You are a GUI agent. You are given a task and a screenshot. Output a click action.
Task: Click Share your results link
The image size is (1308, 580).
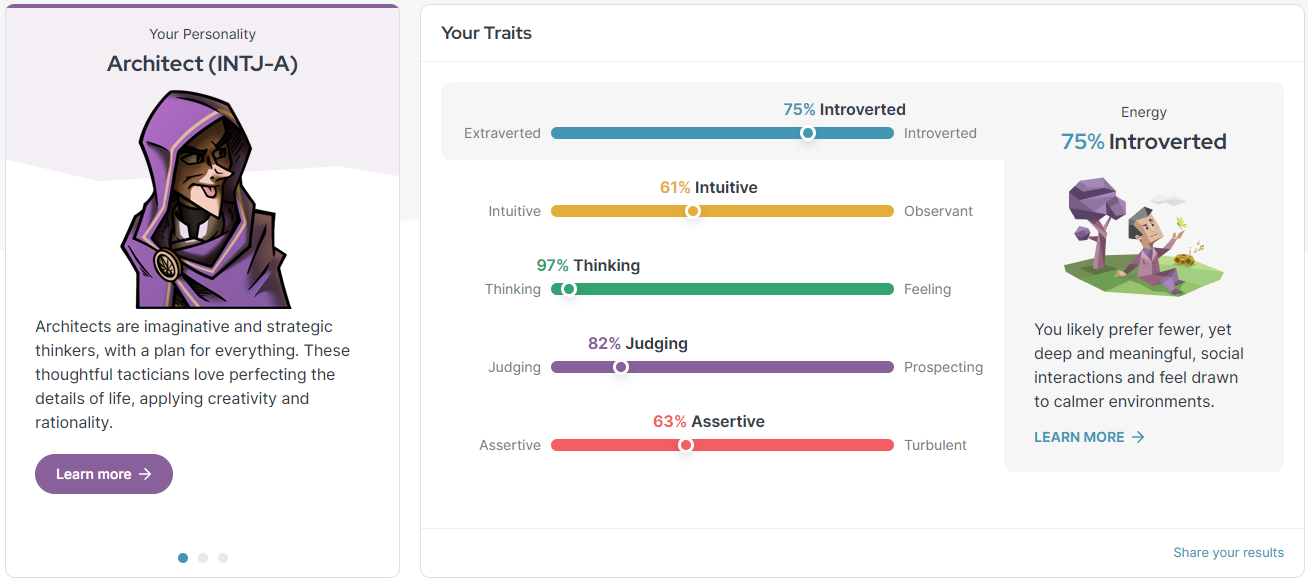[1228, 553]
